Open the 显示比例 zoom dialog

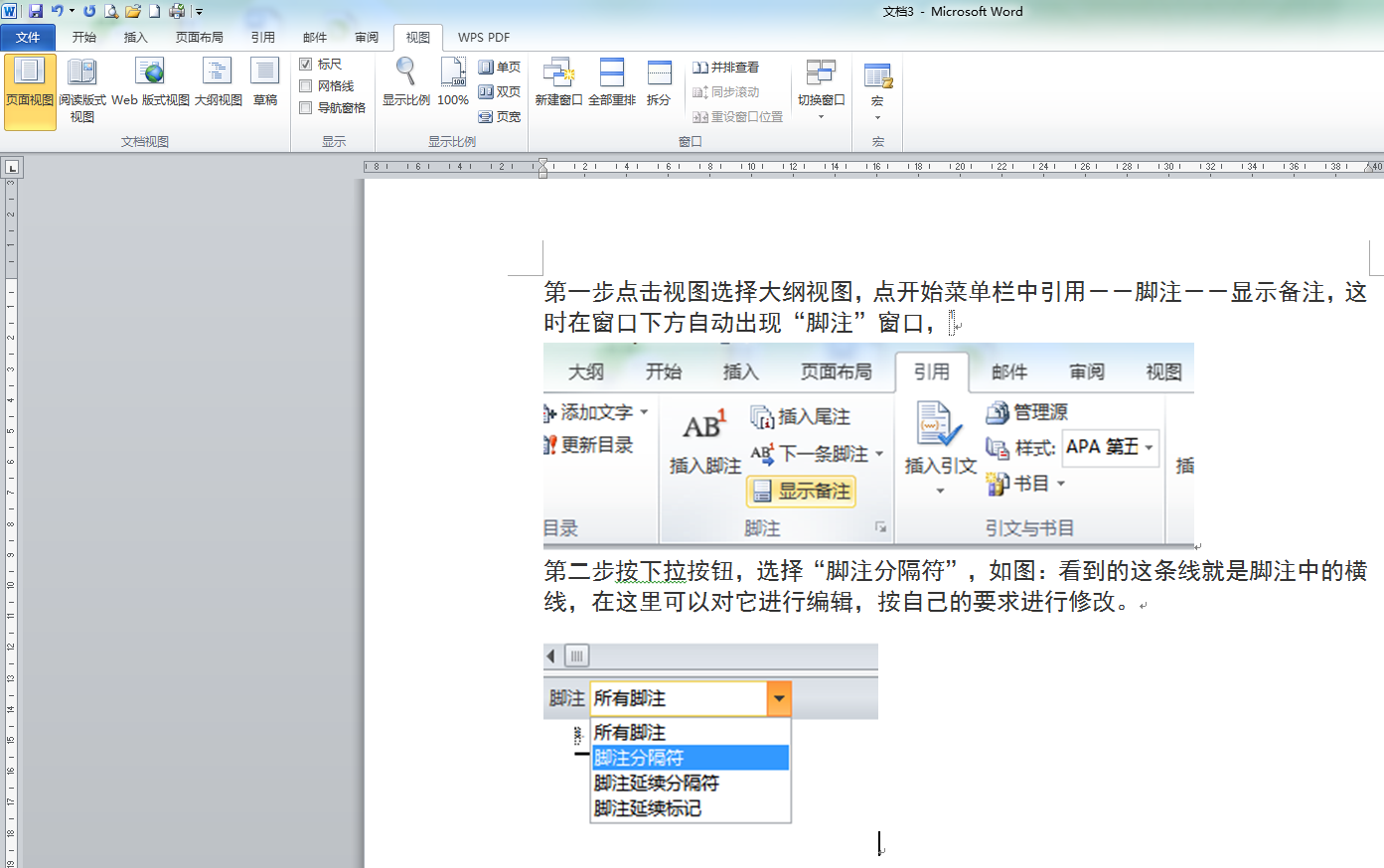pos(406,82)
